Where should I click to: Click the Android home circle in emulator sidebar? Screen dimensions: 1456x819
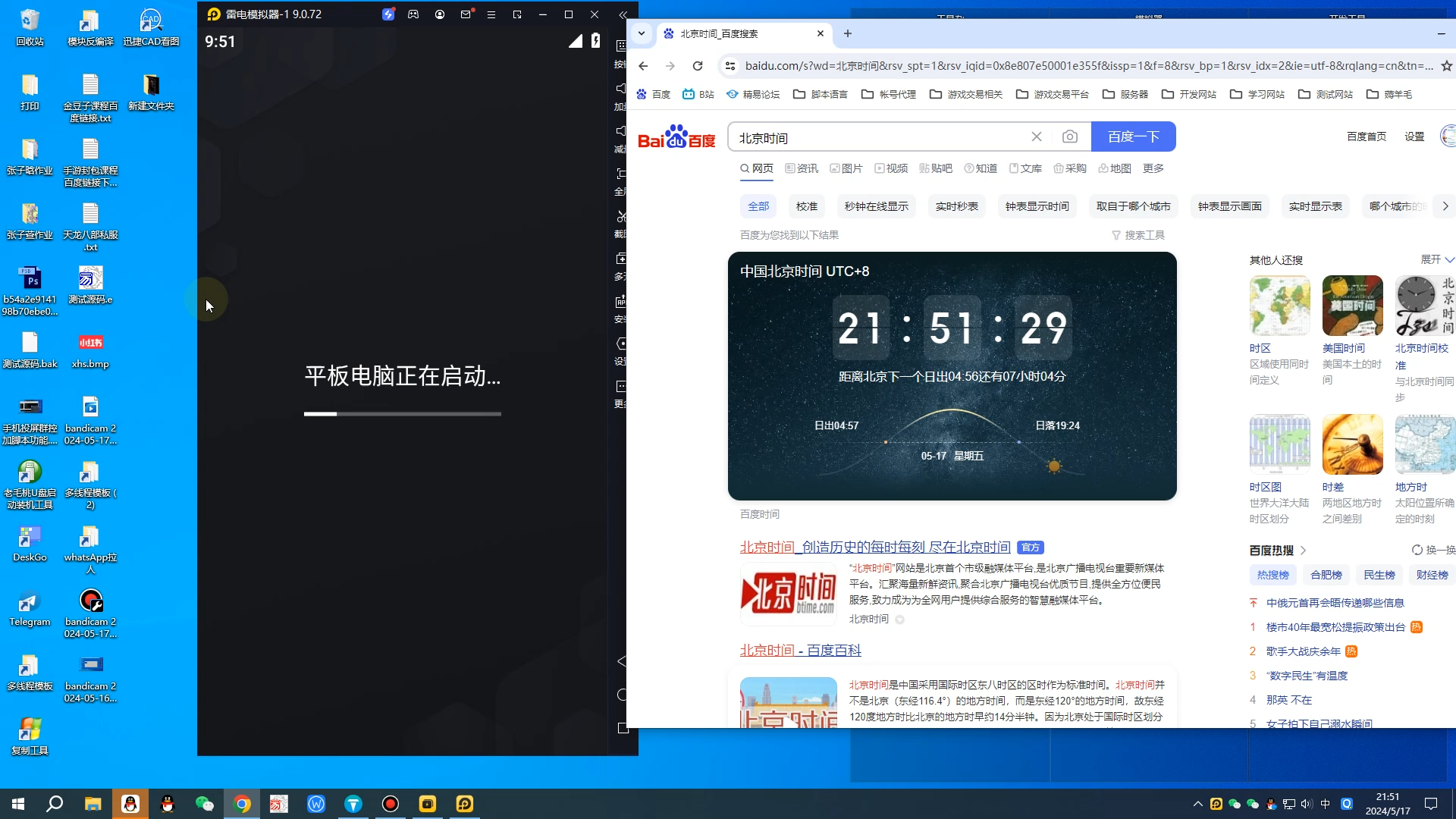pos(623,695)
